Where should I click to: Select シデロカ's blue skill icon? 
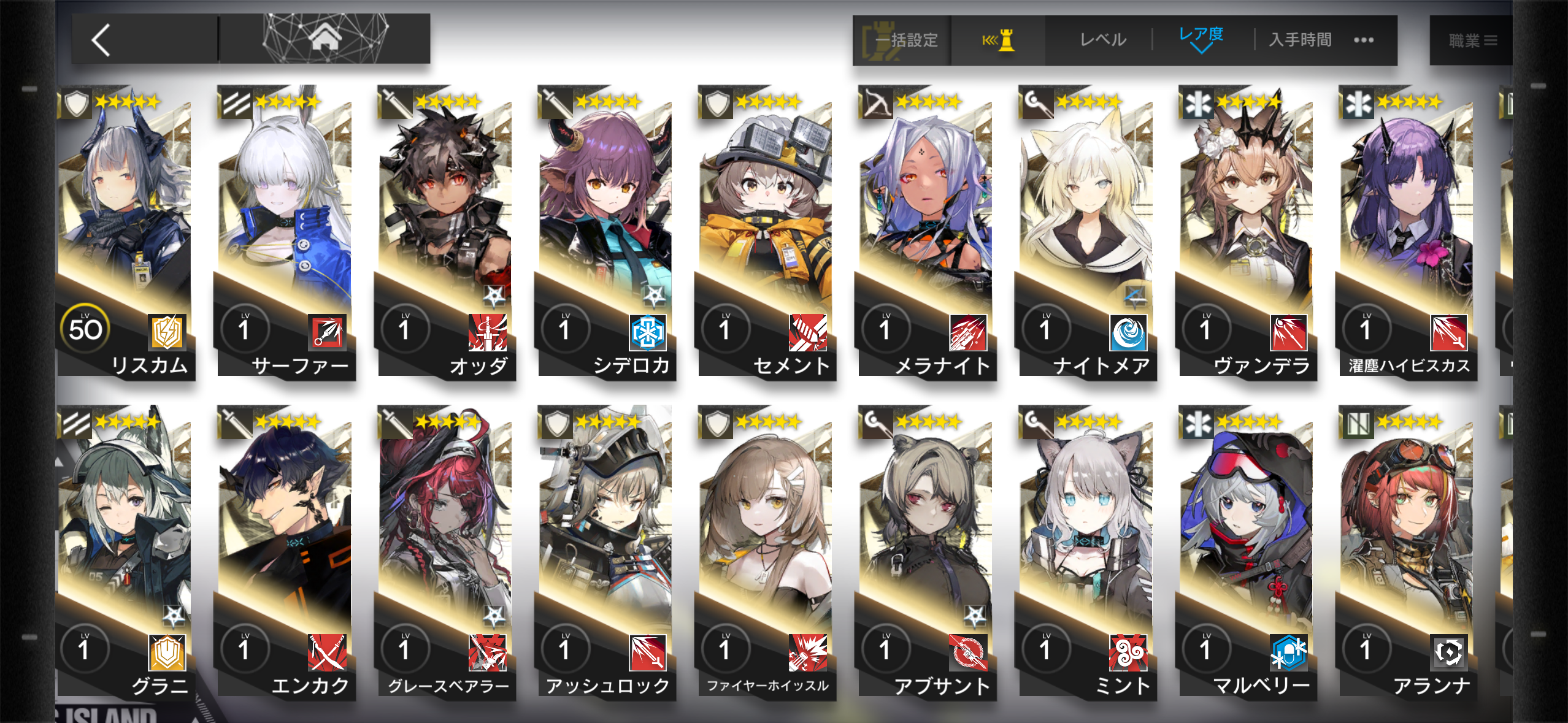[648, 332]
